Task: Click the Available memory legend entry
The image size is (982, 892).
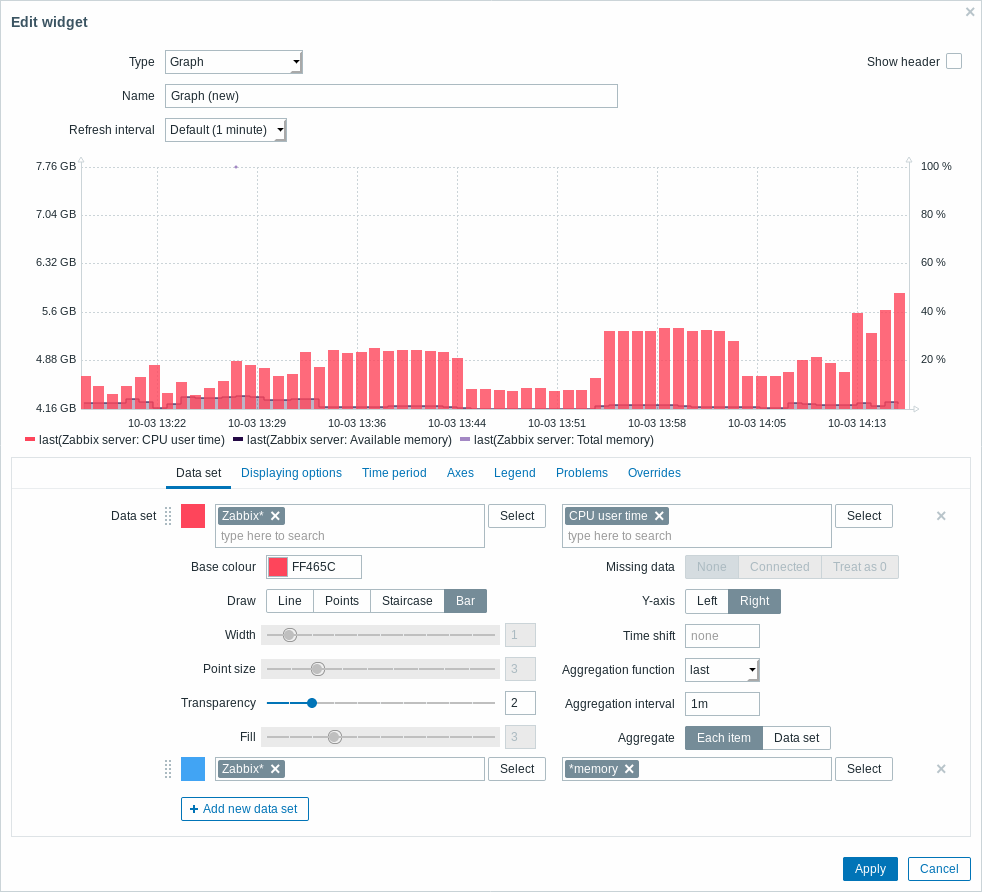Action: click(343, 440)
